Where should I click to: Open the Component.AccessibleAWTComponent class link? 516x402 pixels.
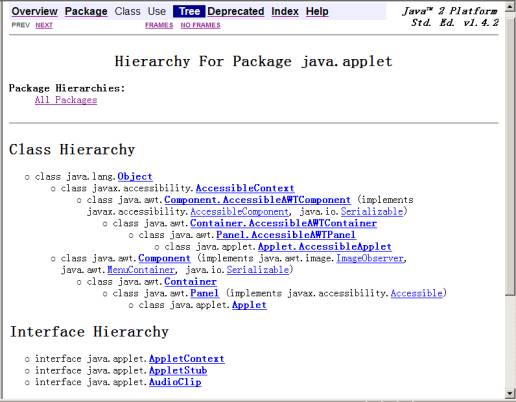pos(257,200)
